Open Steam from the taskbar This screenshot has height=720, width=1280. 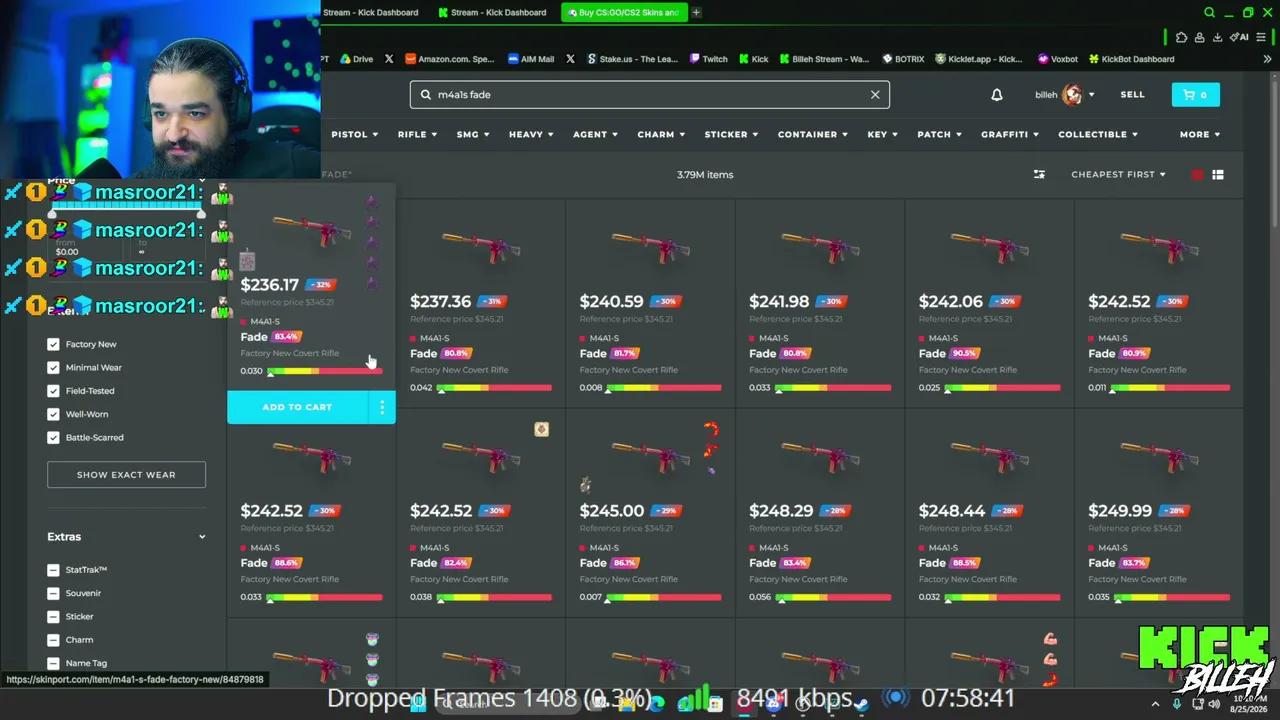click(x=861, y=704)
